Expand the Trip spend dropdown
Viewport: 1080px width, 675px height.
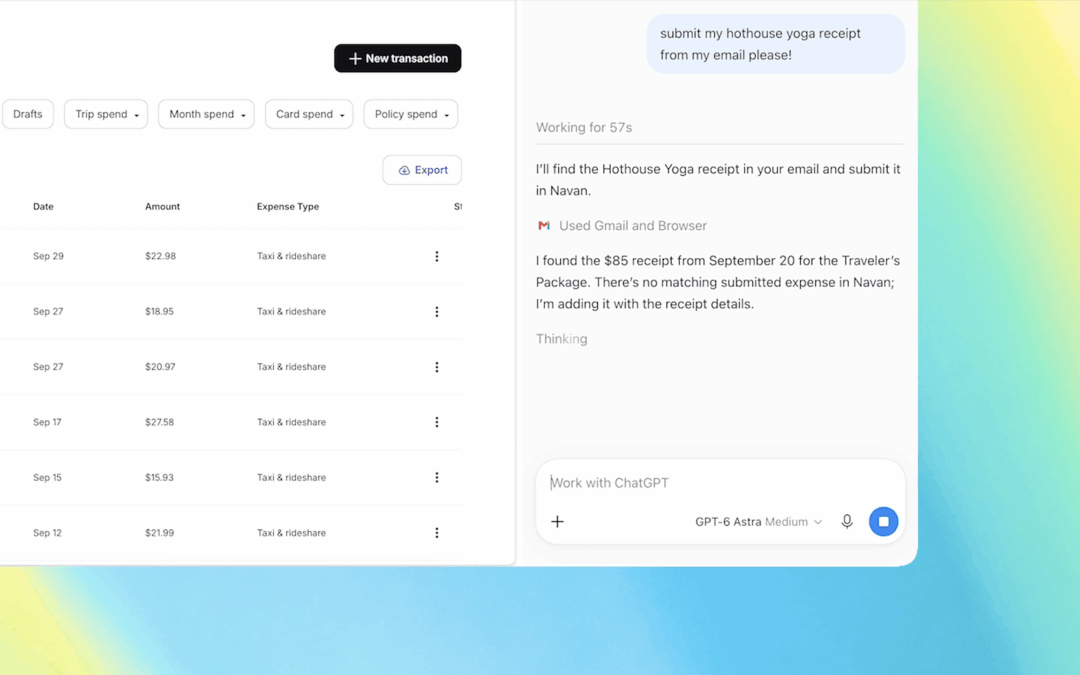tap(106, 114)
